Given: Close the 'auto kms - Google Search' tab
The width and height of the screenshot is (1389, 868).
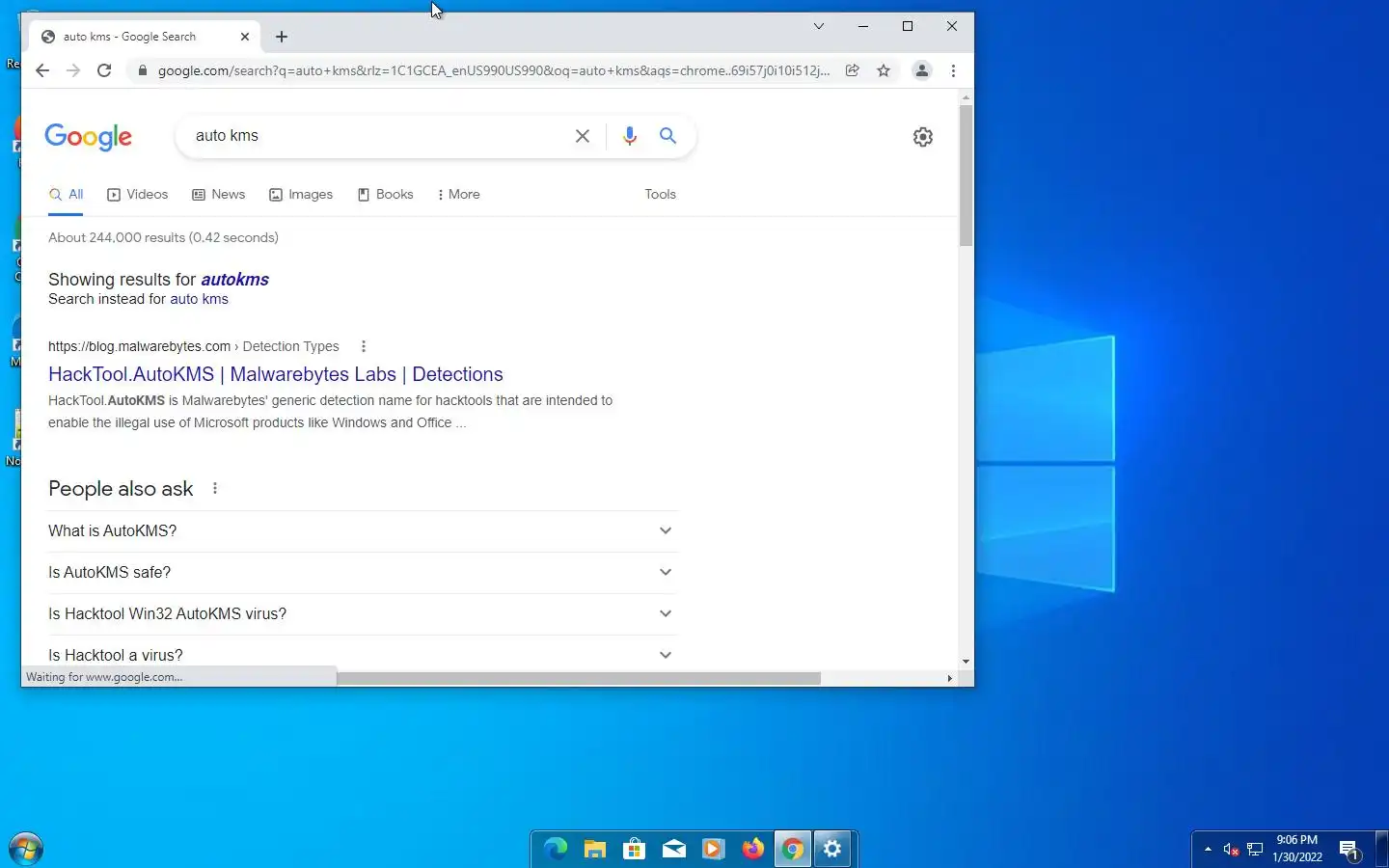Looking at the screenshot, I should coord(245,37).
